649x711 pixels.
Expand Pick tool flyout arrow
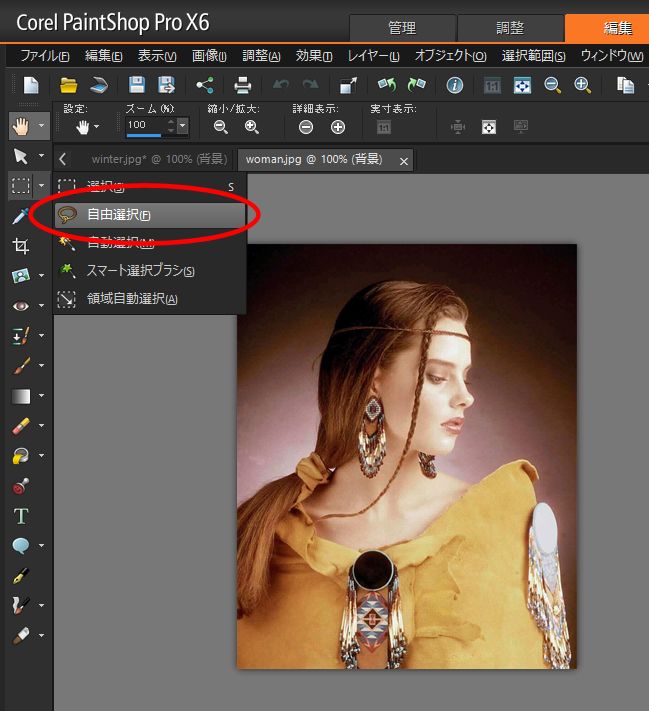click(41, 156)
